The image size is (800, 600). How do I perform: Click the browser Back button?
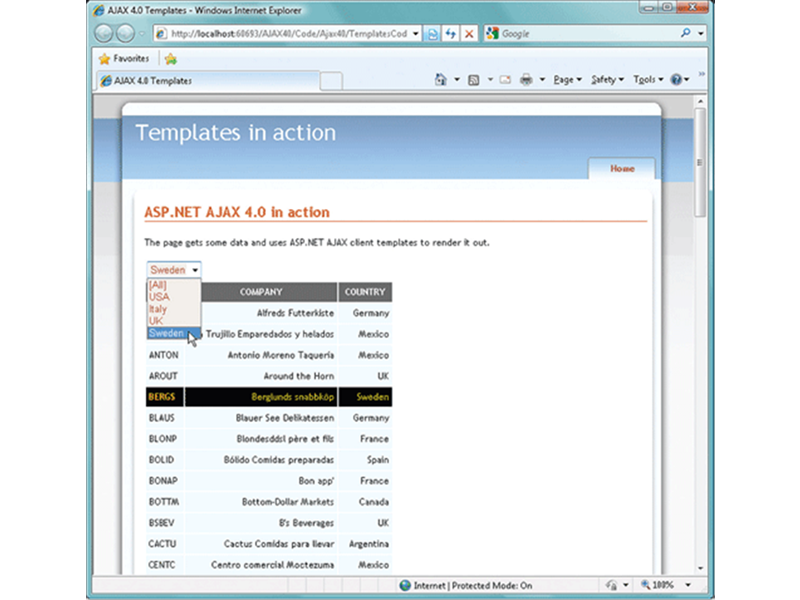(104, 34)
